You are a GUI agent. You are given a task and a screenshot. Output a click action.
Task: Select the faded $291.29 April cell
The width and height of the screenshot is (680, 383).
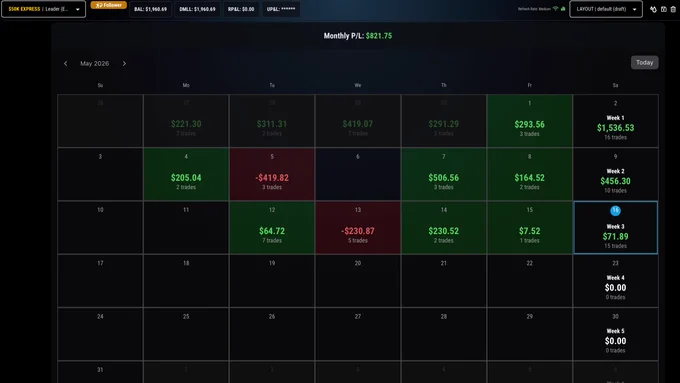coord(444,121)
